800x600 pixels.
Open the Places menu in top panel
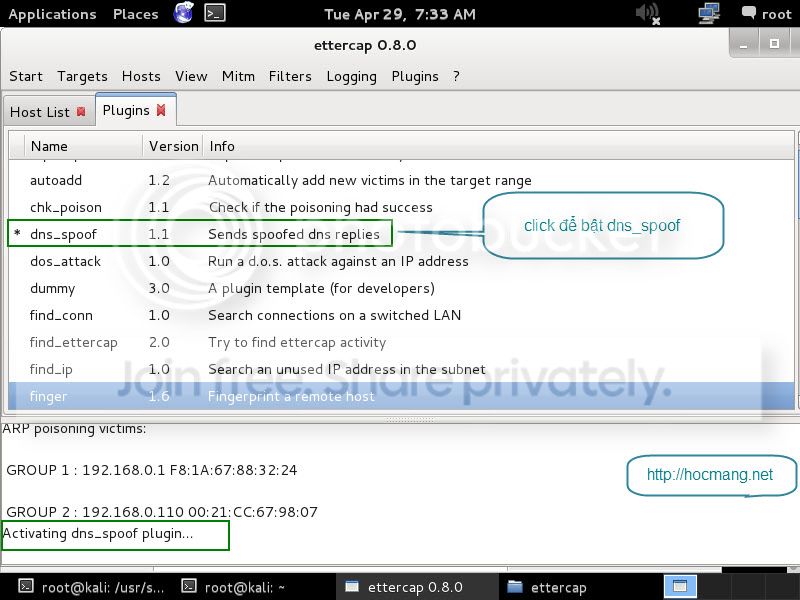tap(136, 14)
